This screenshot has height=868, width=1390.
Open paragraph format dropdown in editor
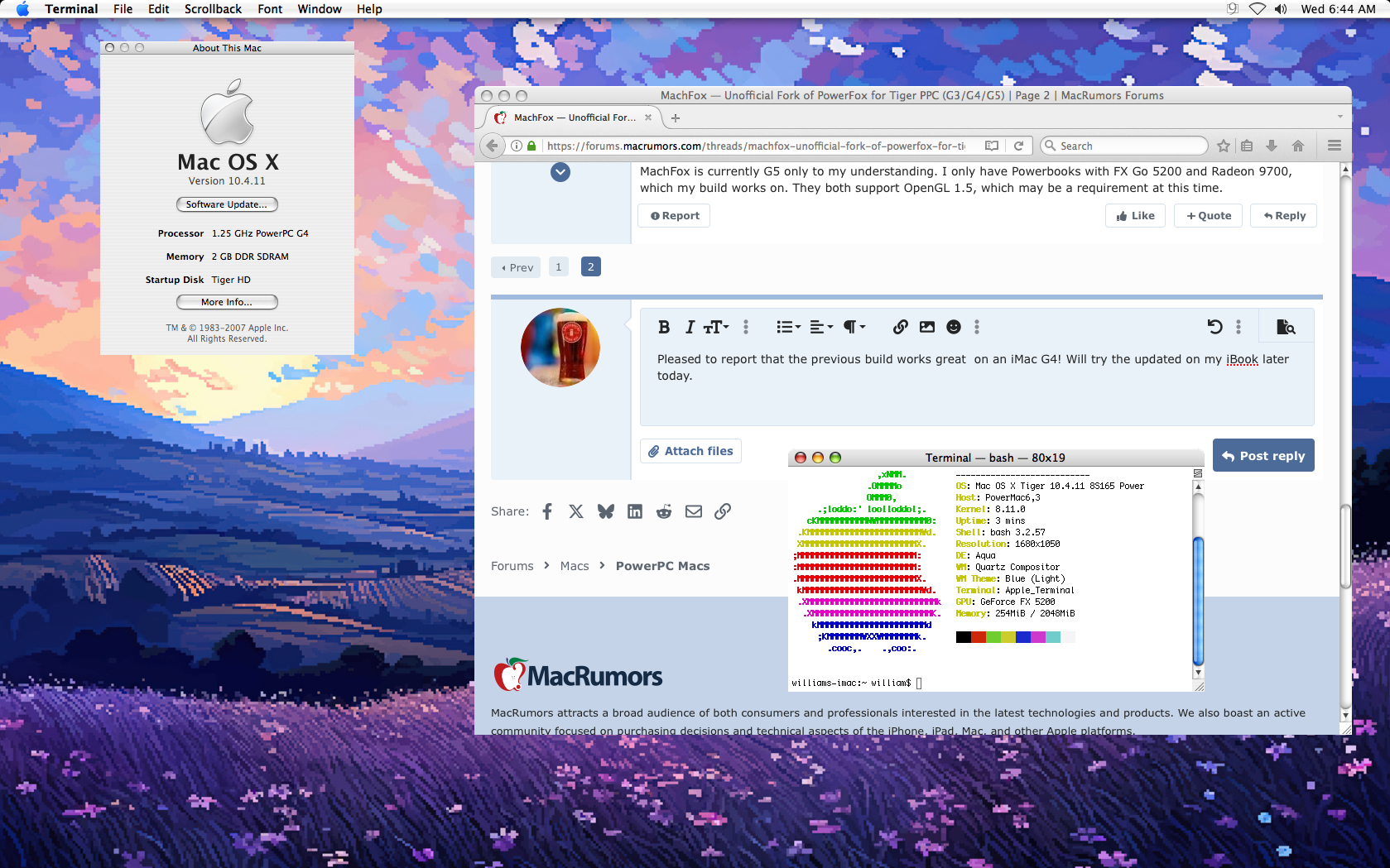(x=854, y=327)
